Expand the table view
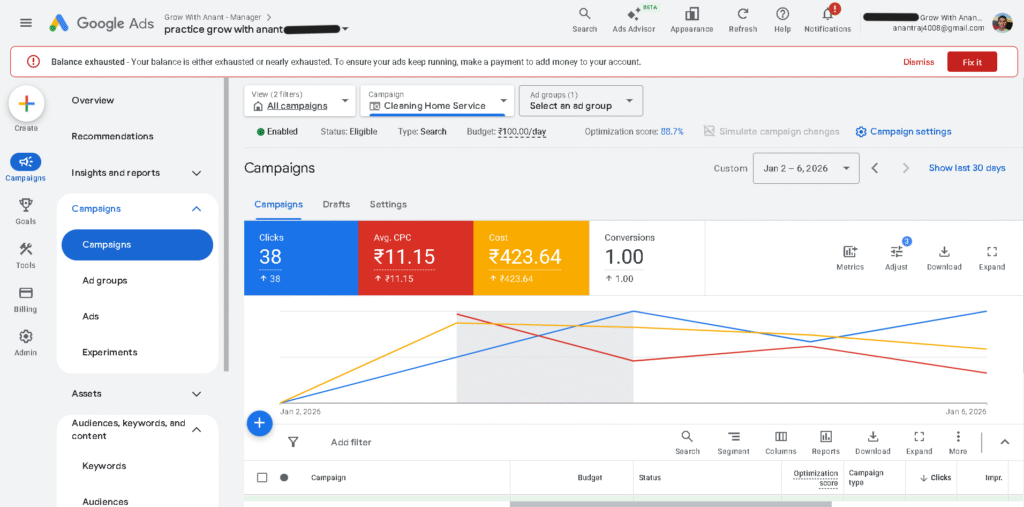 pyautogui.click(x=919, y=443)
